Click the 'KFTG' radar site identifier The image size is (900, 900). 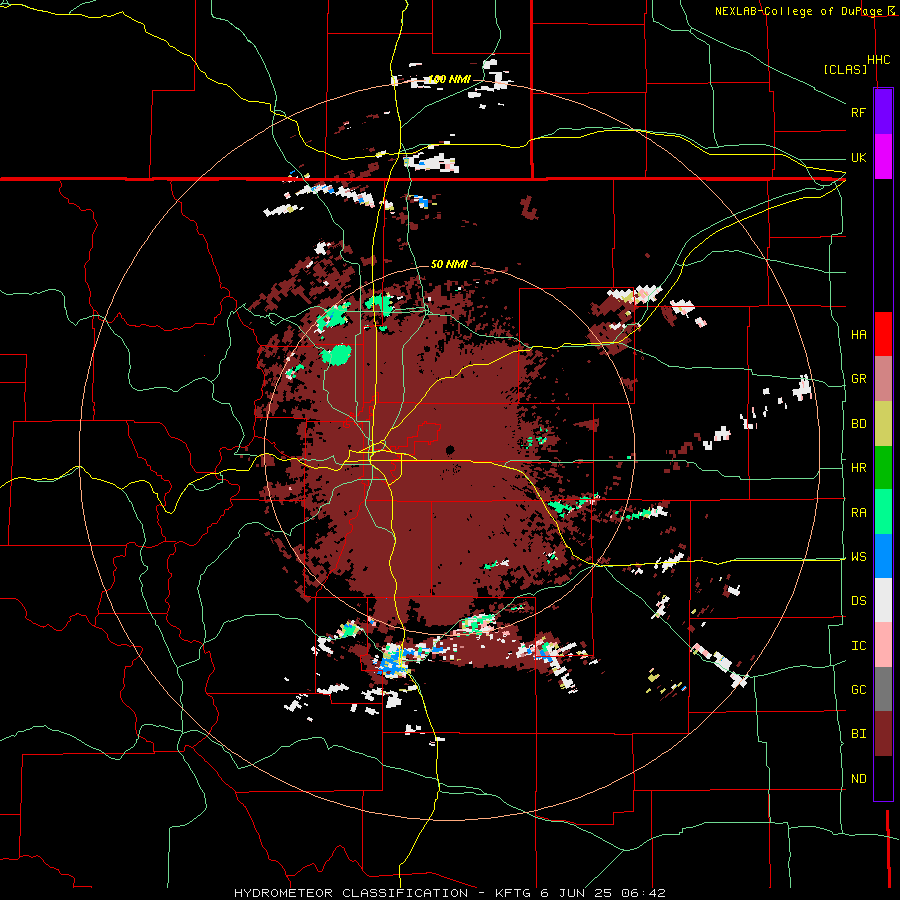click(514, 893)
